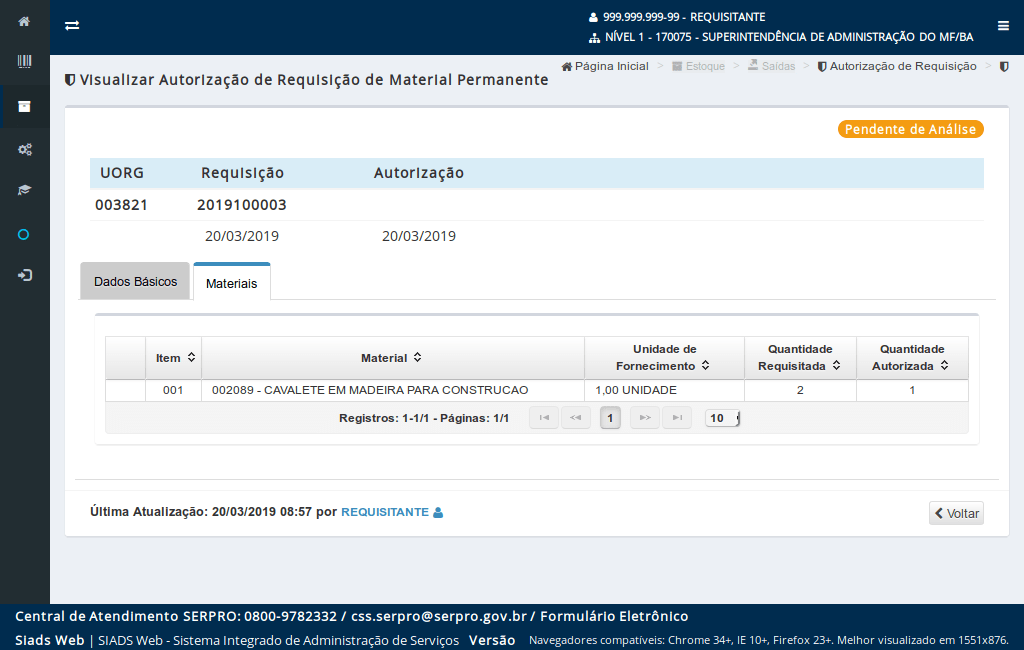Click the org chart icon beside NÍVEL 1

[x=594, y=38]
